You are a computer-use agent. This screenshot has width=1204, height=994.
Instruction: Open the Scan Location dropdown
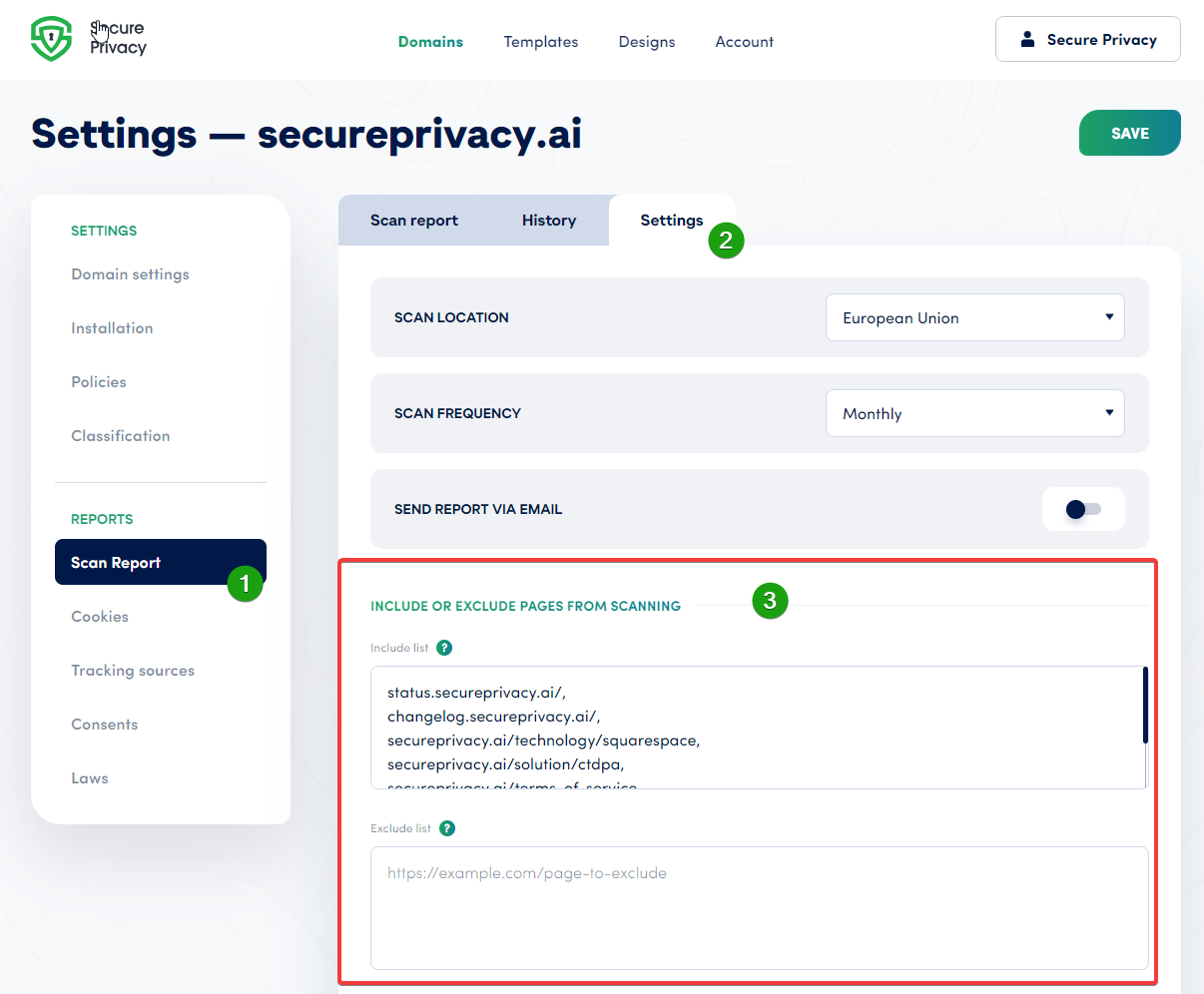[x=974, y=316]
